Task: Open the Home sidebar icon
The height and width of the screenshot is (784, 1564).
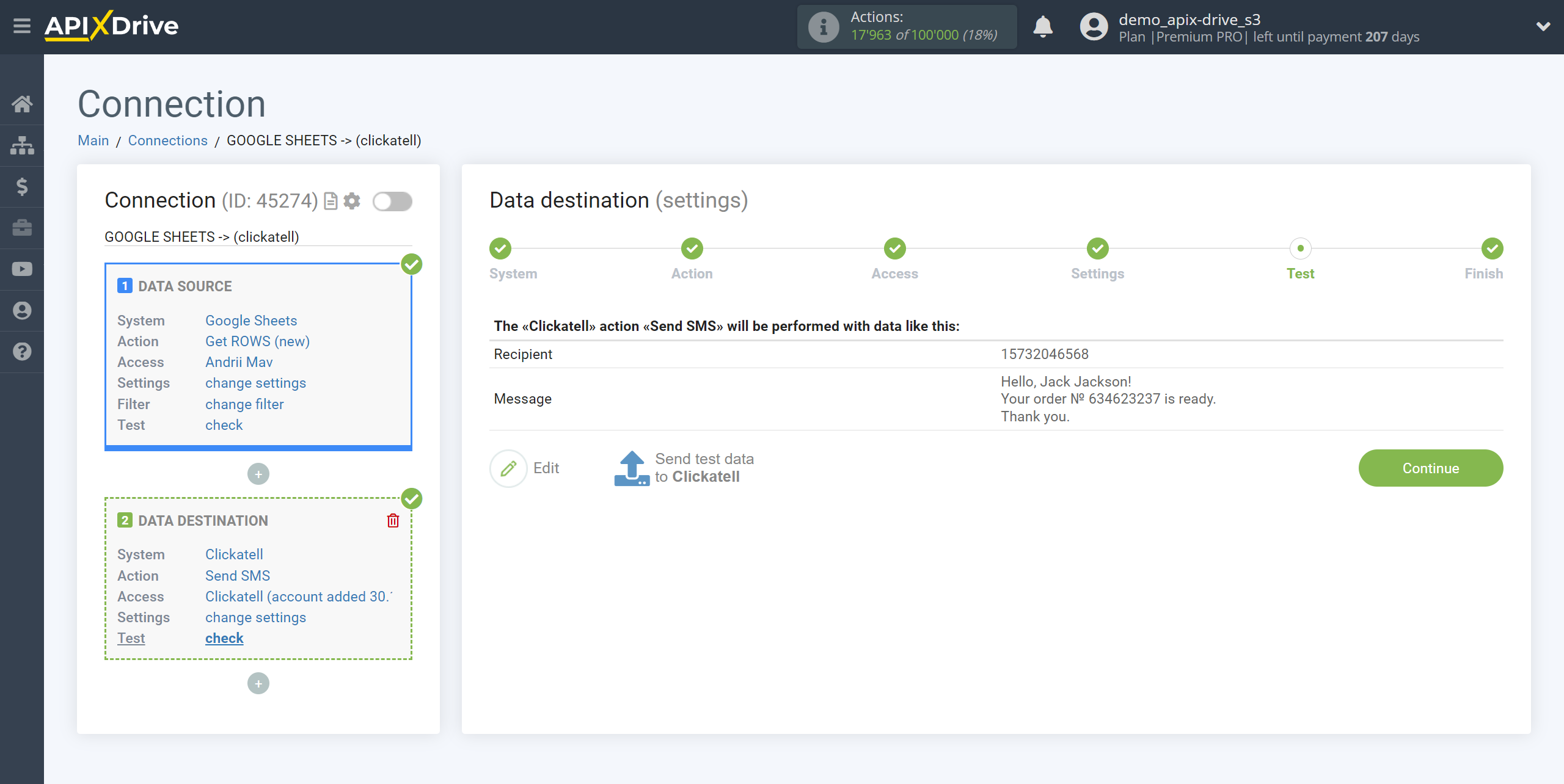Action: click(22, 104)
